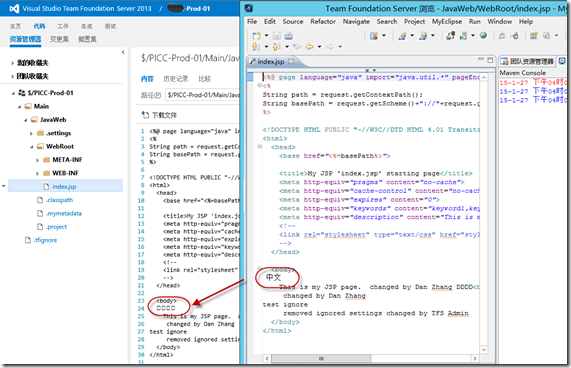Open the web browser globe icon
Viewport: 571px width, 368px height.
click(x=483, y=35)
